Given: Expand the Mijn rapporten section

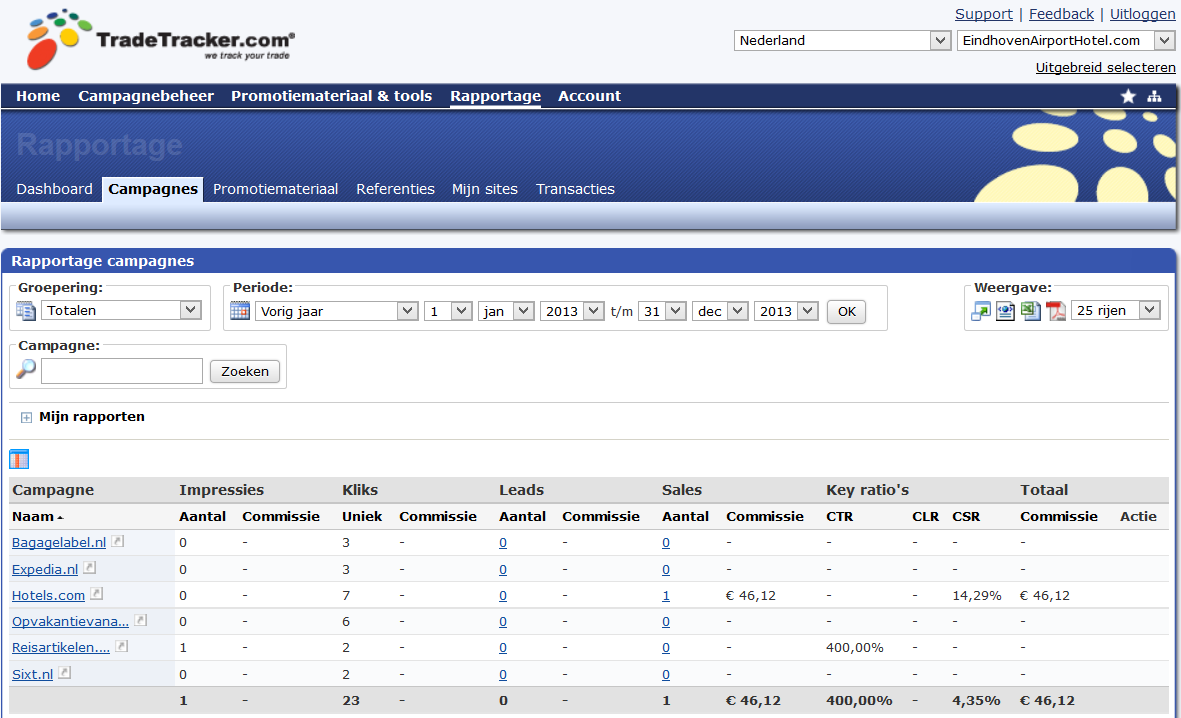Looking at the screenshot, I should [26, 417].
